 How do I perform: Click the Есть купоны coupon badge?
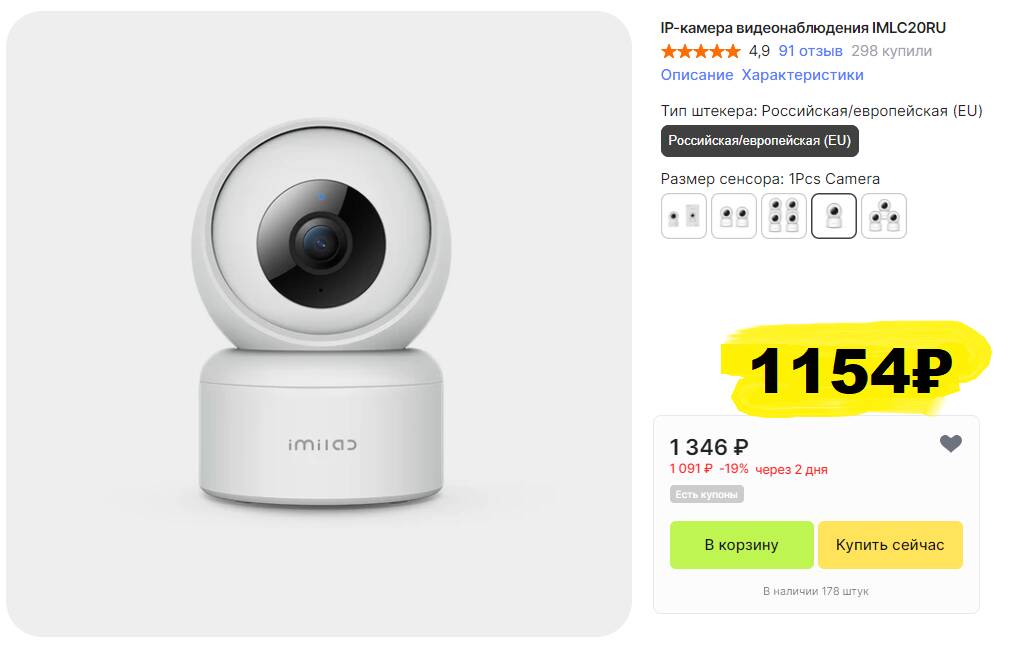click(x=706, y=494)
